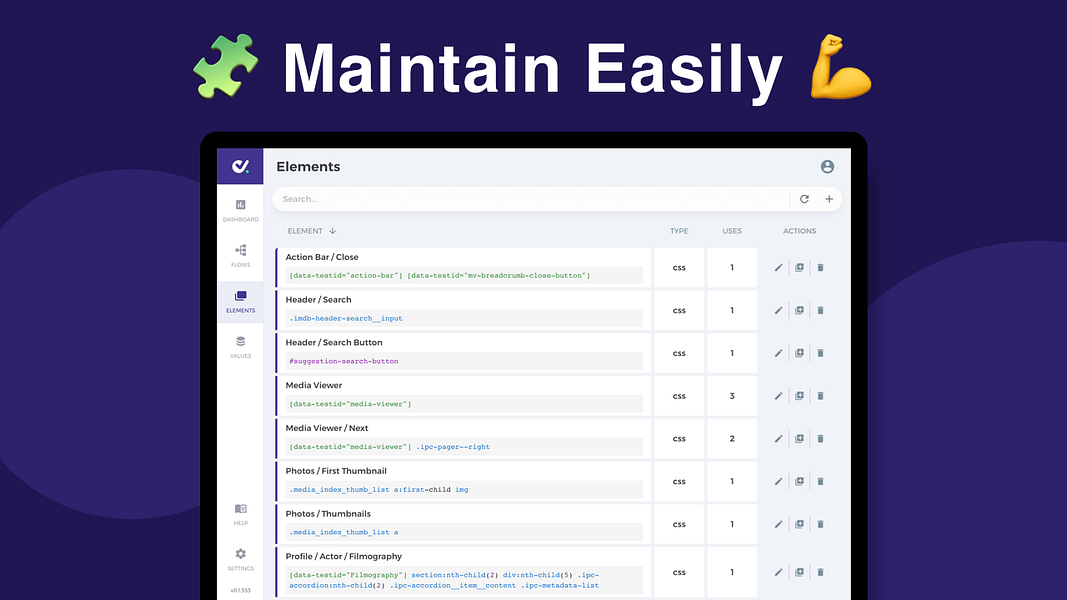
Task: Select the Photos / First Thumbnail row title
Action: (336, 471)
